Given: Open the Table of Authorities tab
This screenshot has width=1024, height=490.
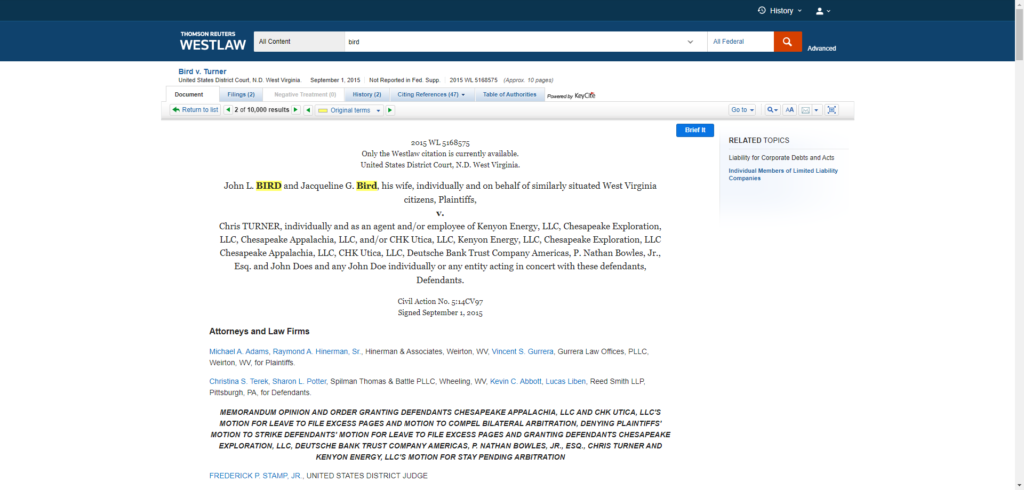Looking at the screenshot, I should click(x=509, y=94).
